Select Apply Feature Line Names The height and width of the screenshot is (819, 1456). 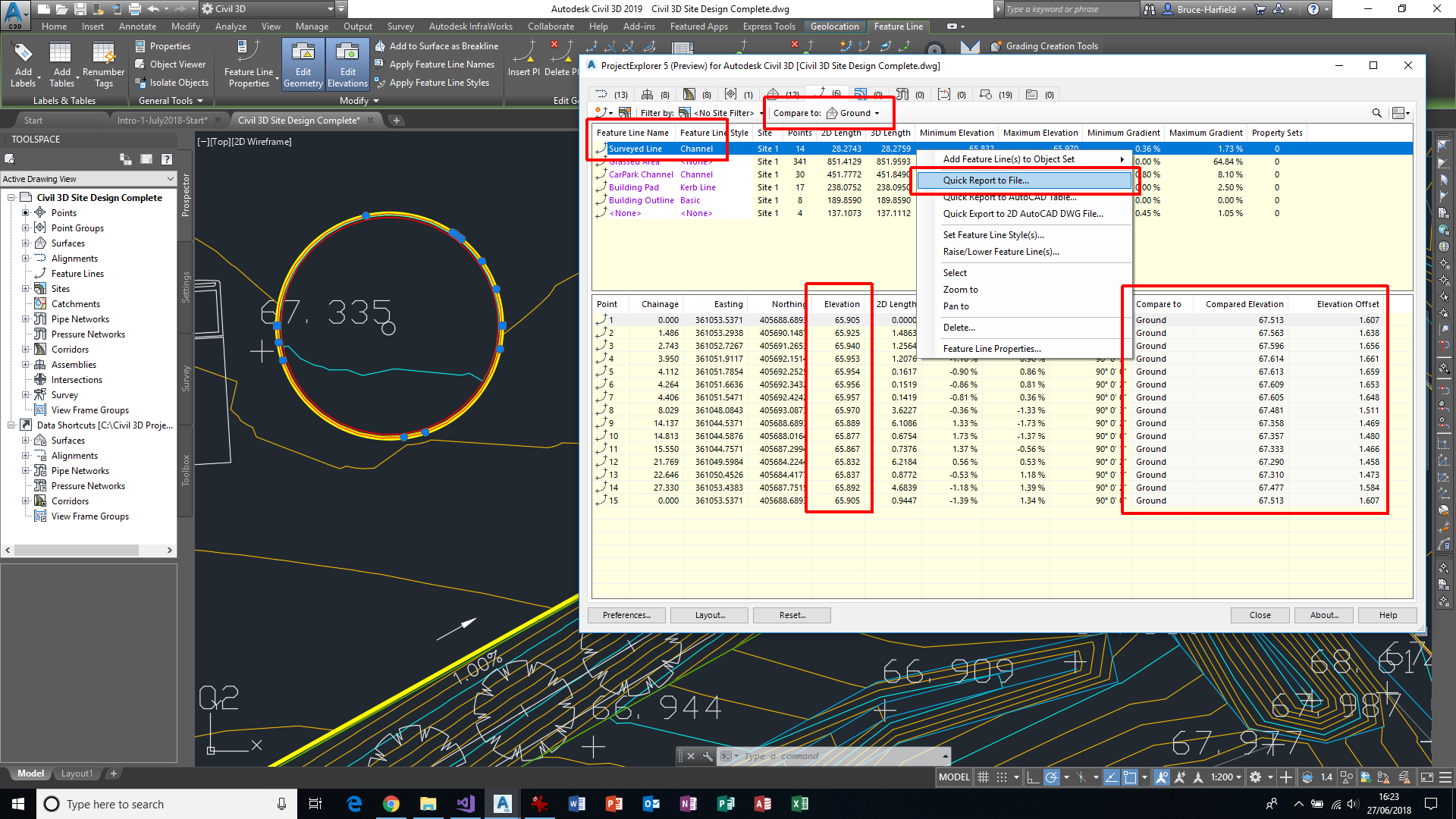[435, 64]
